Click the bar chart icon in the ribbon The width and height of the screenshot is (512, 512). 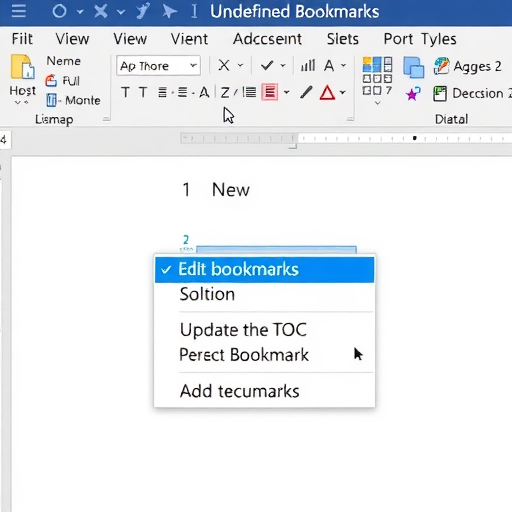(308, 65)
